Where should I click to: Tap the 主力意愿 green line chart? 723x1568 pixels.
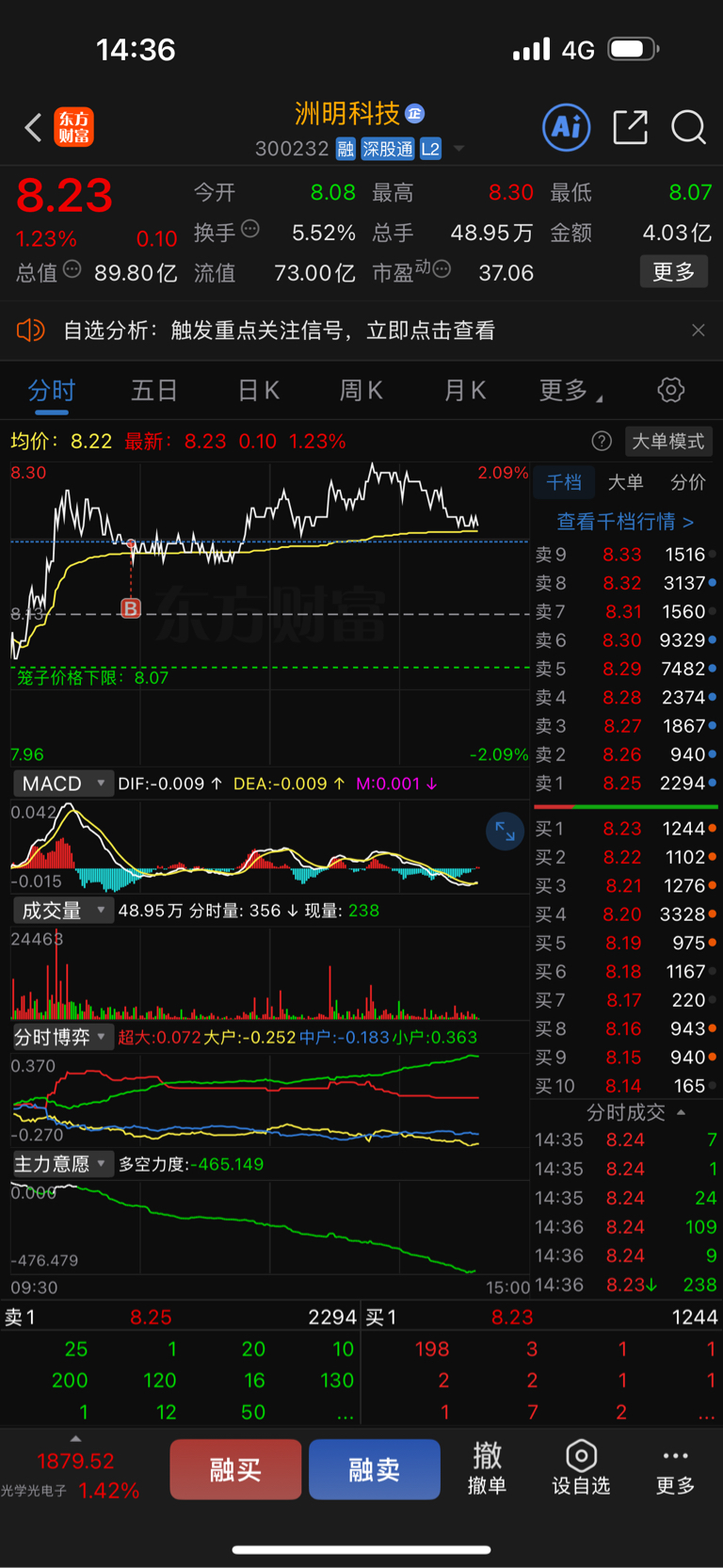269,1226
